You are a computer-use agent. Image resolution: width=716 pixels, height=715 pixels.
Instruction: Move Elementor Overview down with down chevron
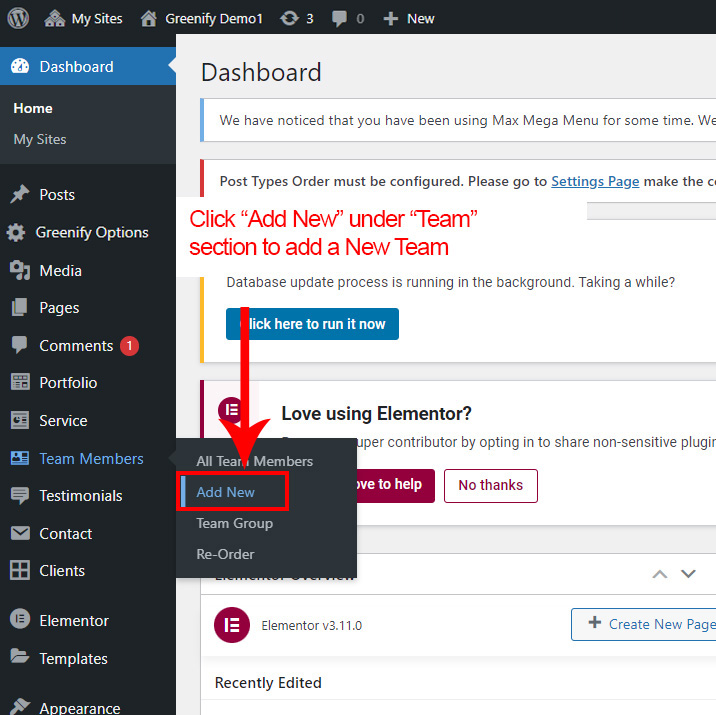click(688, 574)
